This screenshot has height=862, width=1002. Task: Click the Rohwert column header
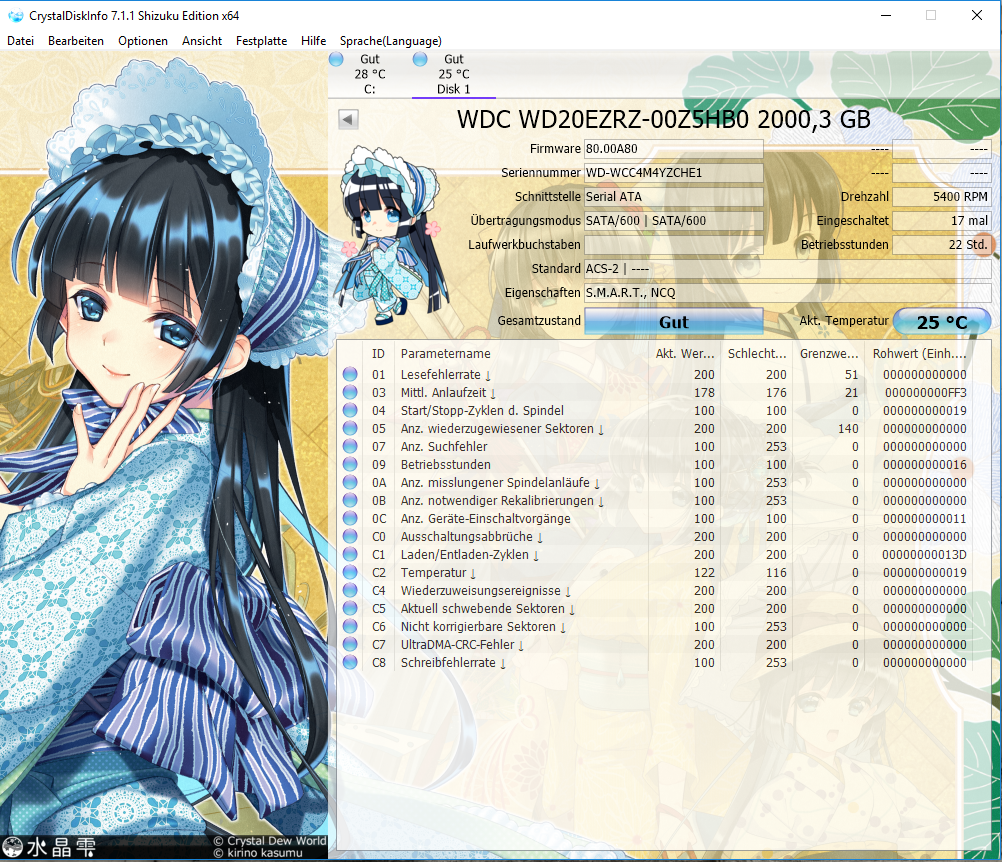coord(919,353)
